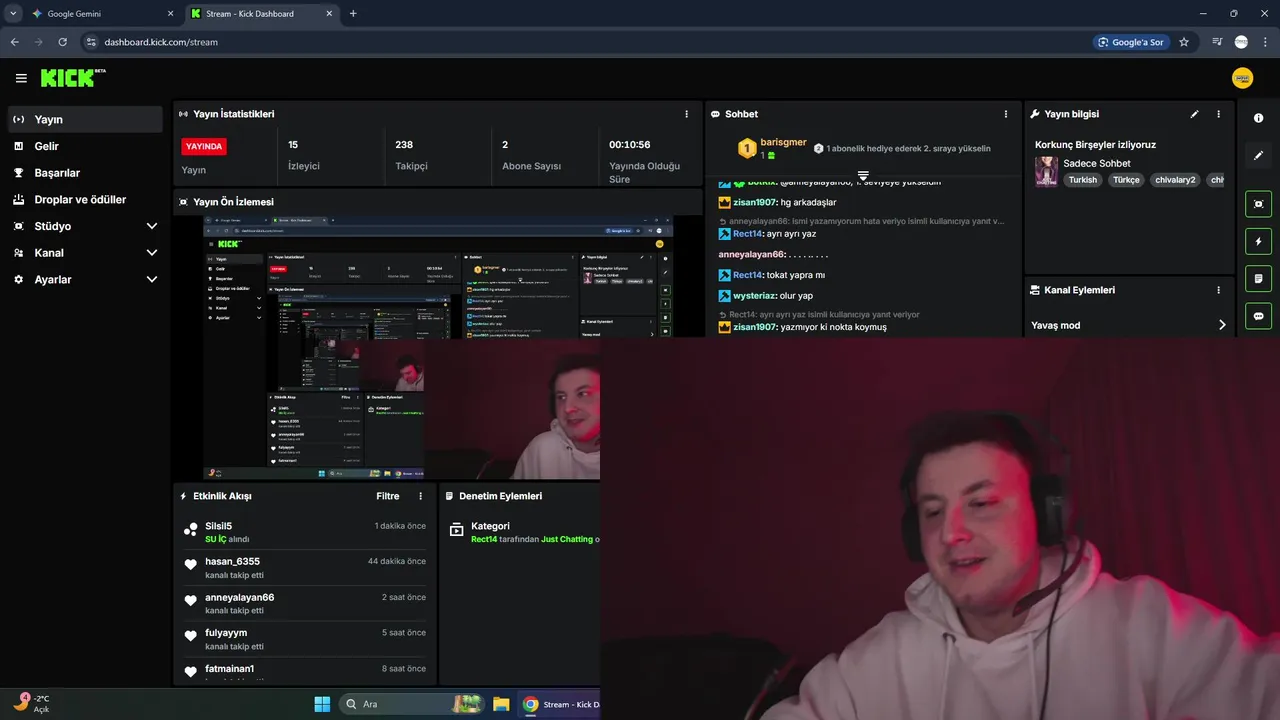Toggle the chat widget button in right rail

1258,316
